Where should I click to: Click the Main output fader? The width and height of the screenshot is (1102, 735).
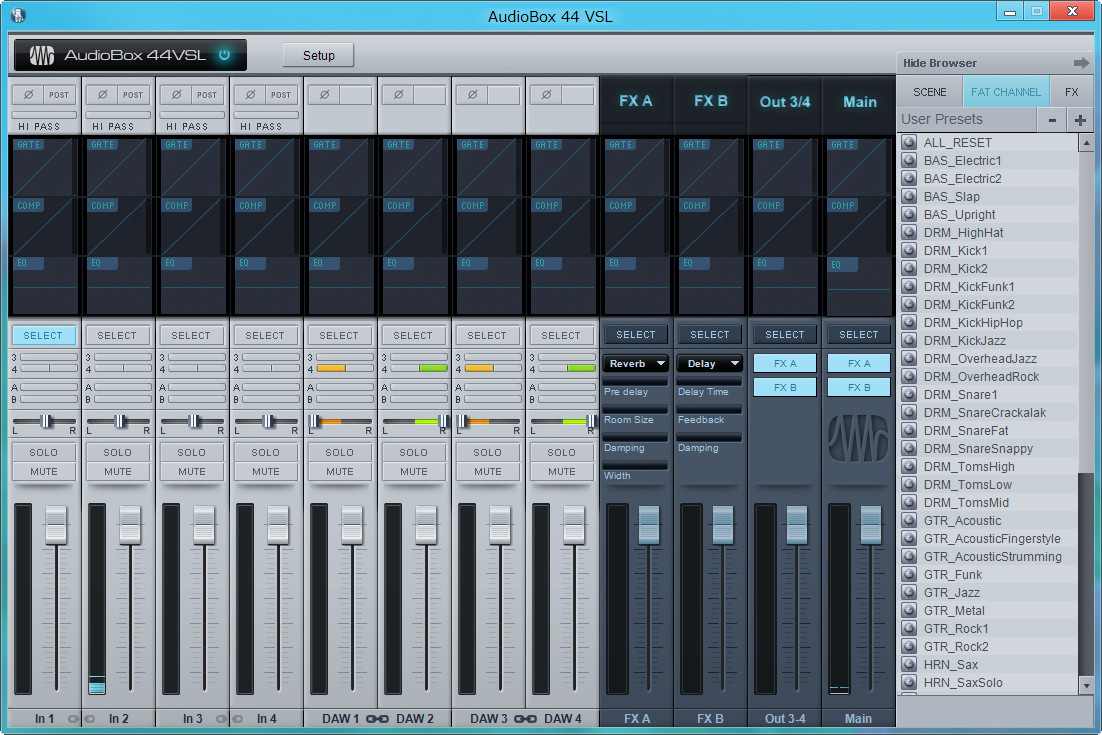pyautogui.click(x=871, y=524)
